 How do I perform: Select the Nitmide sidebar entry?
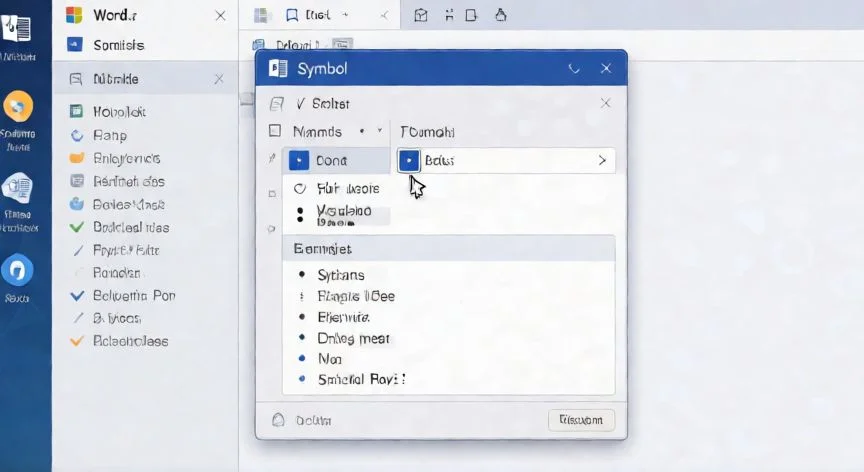(145, 79)
